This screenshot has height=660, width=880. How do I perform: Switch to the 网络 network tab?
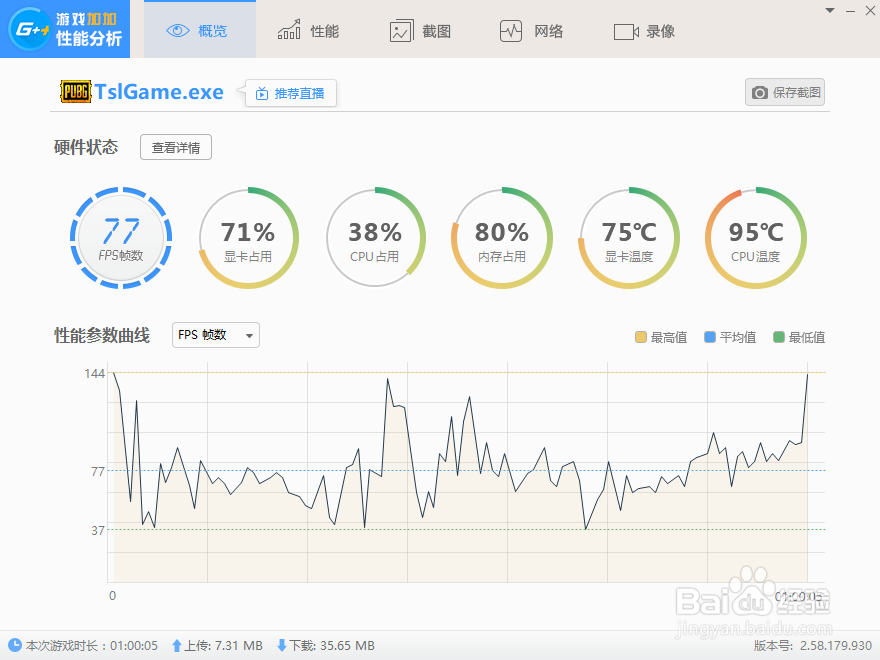531,31
